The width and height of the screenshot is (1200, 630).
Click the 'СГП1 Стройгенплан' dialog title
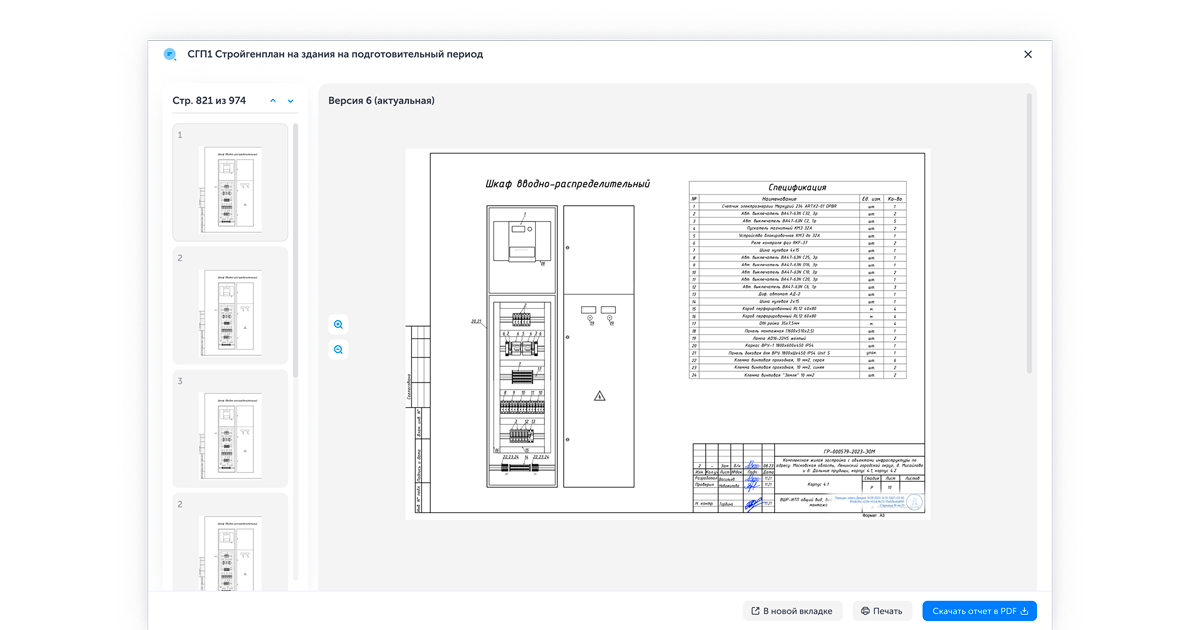click(x=335, y=55)
